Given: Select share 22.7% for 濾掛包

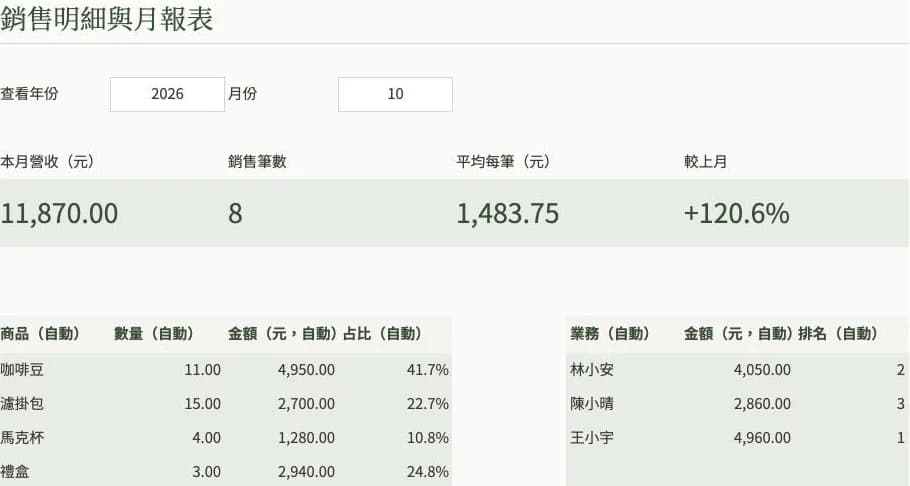Looking at the screenshot, I should click(428, 404).
